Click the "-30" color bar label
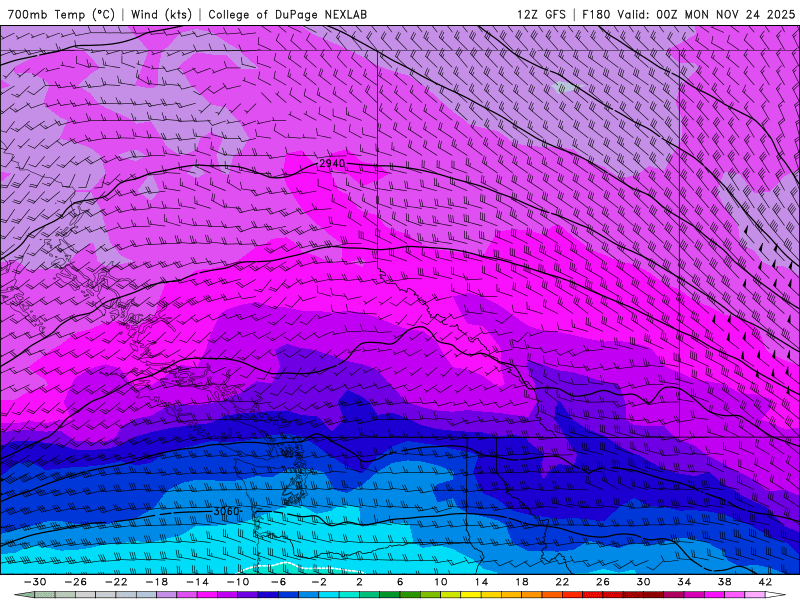The image size is (800, 600). [35, 582]
